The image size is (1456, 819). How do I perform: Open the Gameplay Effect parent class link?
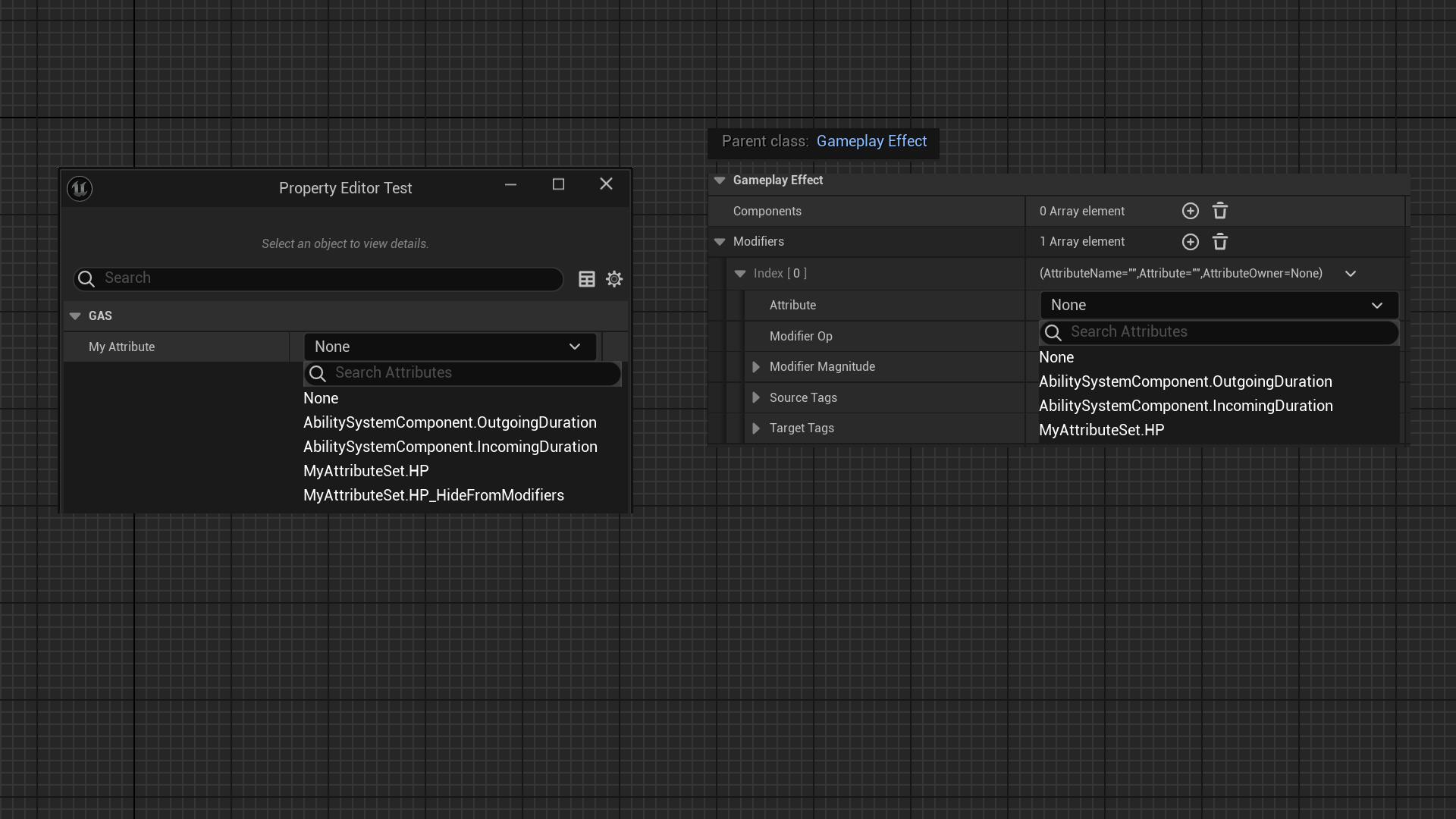click(x=871, y=142)
